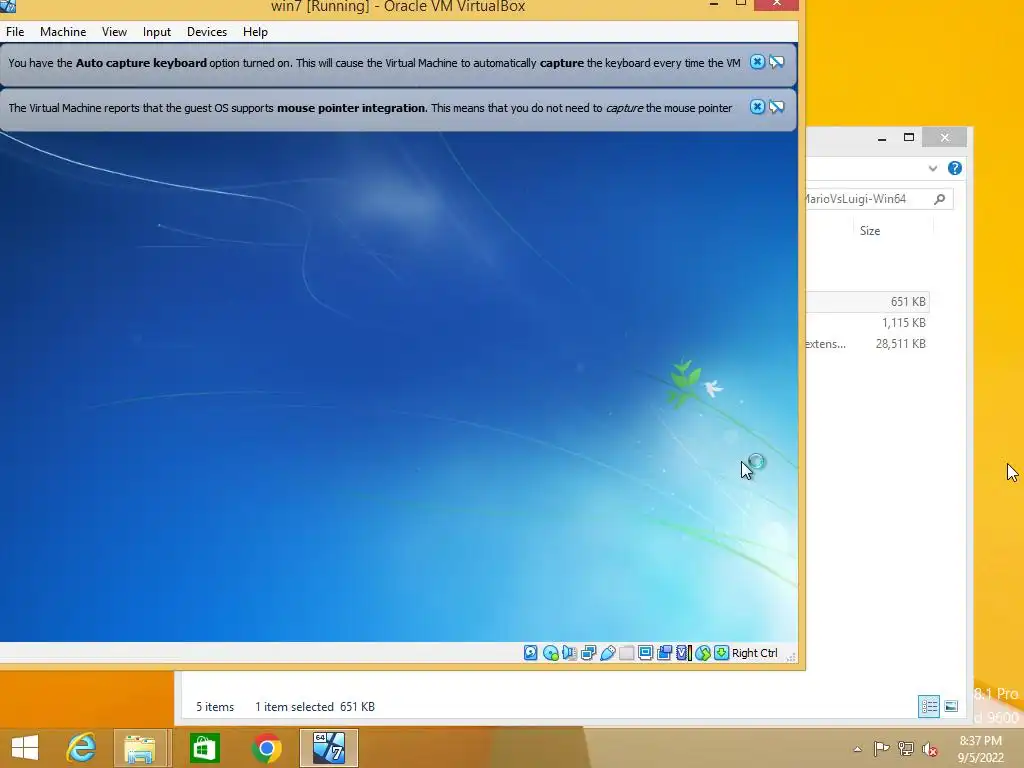Click the network tray icon
This screenshot has height=768, width=1024.
coord(906,748)
